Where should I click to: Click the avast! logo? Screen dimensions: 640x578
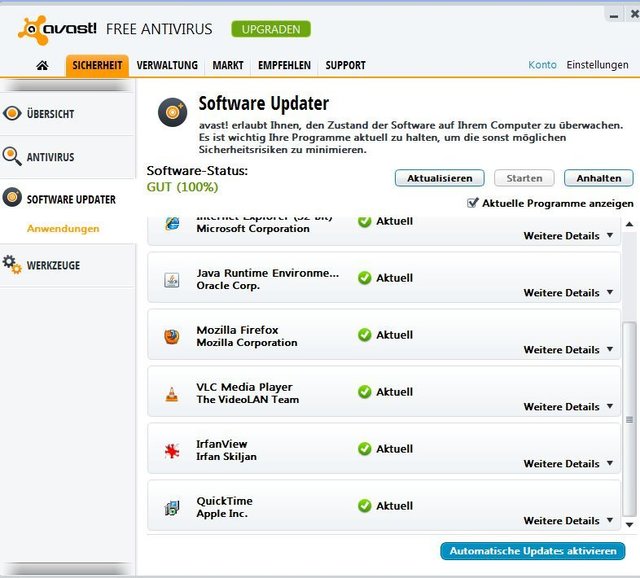click(x=57, y=29)
